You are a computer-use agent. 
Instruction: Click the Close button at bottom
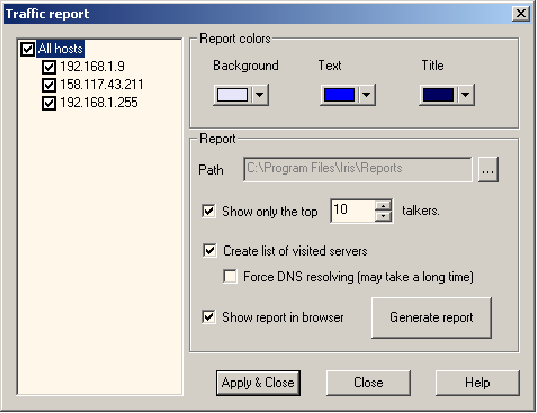coord(368,383)
